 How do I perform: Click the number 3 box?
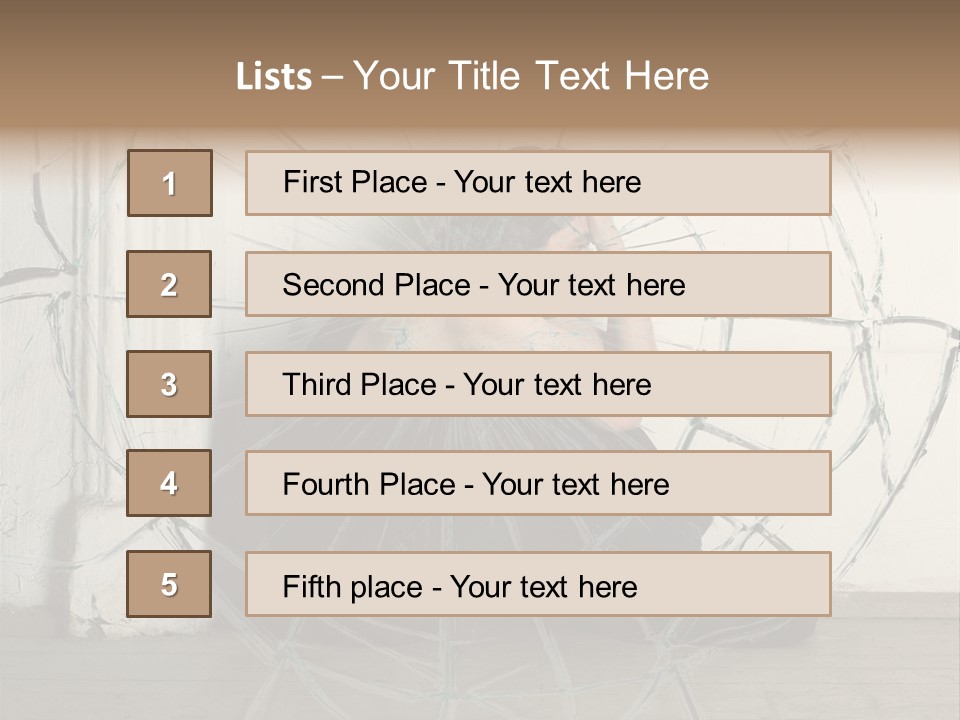coord(169,384)
